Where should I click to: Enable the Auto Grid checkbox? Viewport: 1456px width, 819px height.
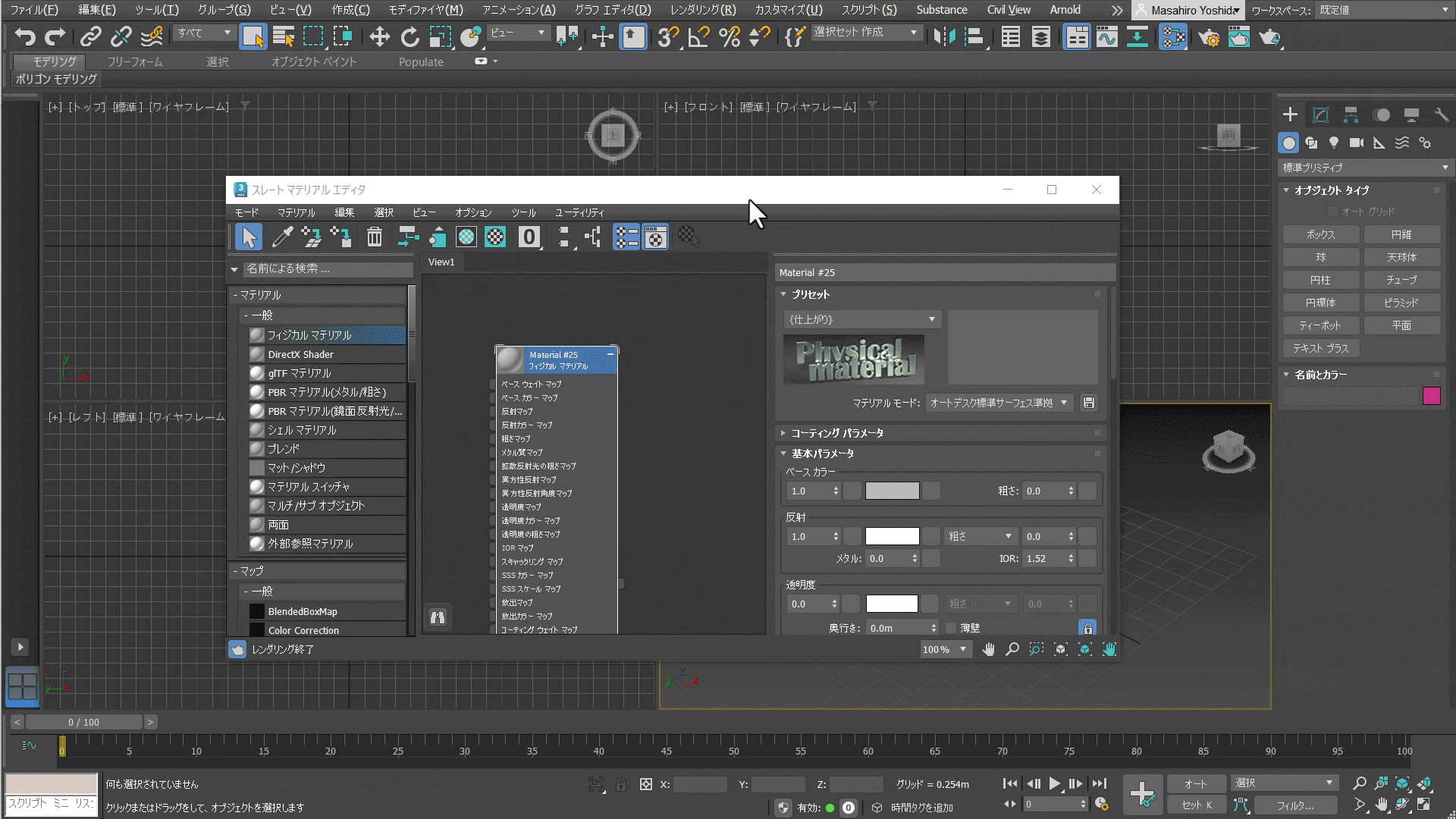pos(1332,212)
